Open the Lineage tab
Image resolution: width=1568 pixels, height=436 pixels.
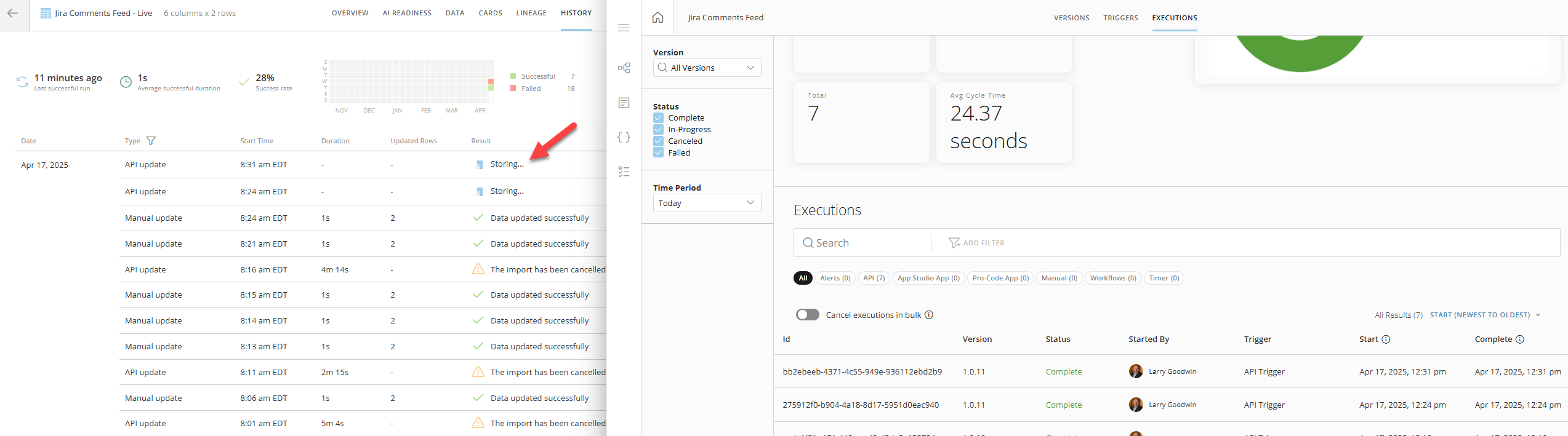pyautogui.click(x=531, y=13)
